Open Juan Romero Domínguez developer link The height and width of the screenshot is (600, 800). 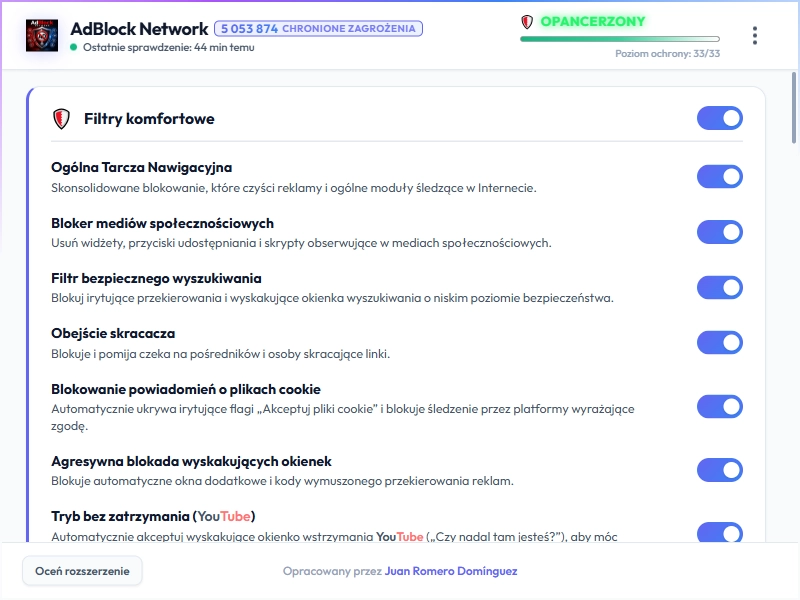point(451,571)
